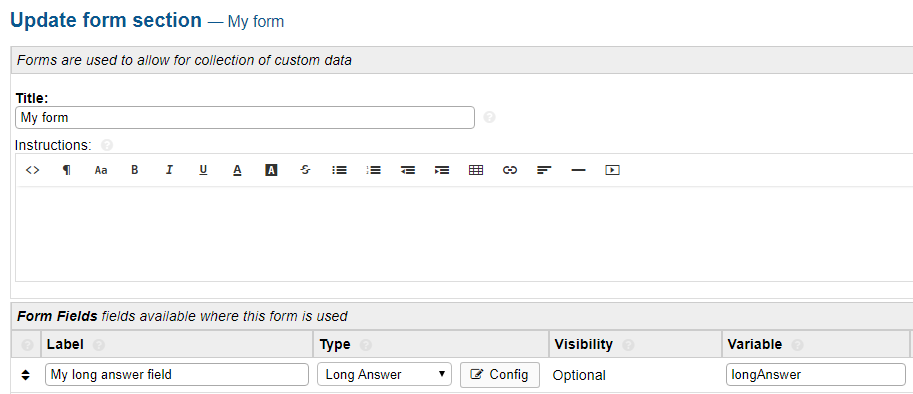This screenshot has width=913, height=394.
Task: Choose text color
Action: 237,170
